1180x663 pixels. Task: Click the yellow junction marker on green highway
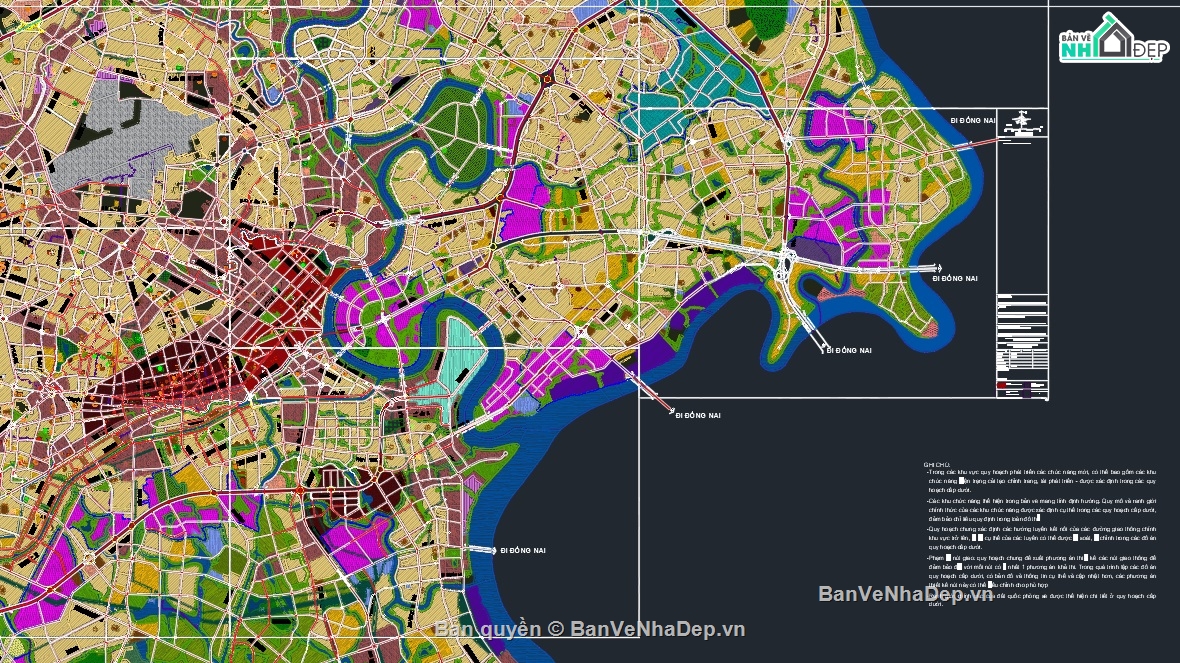pos(493,246)
